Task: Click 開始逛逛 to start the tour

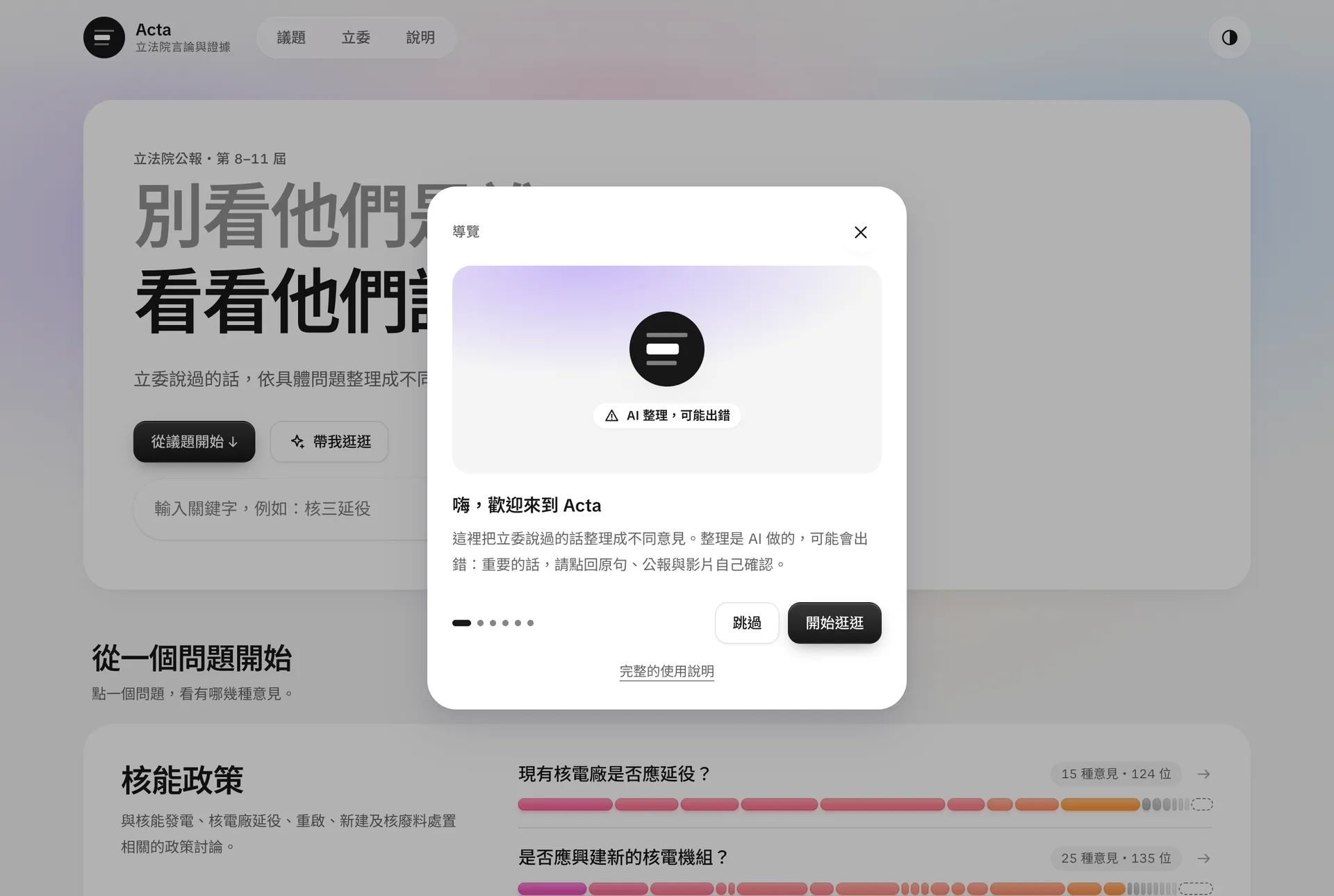Action: point(834,623)
